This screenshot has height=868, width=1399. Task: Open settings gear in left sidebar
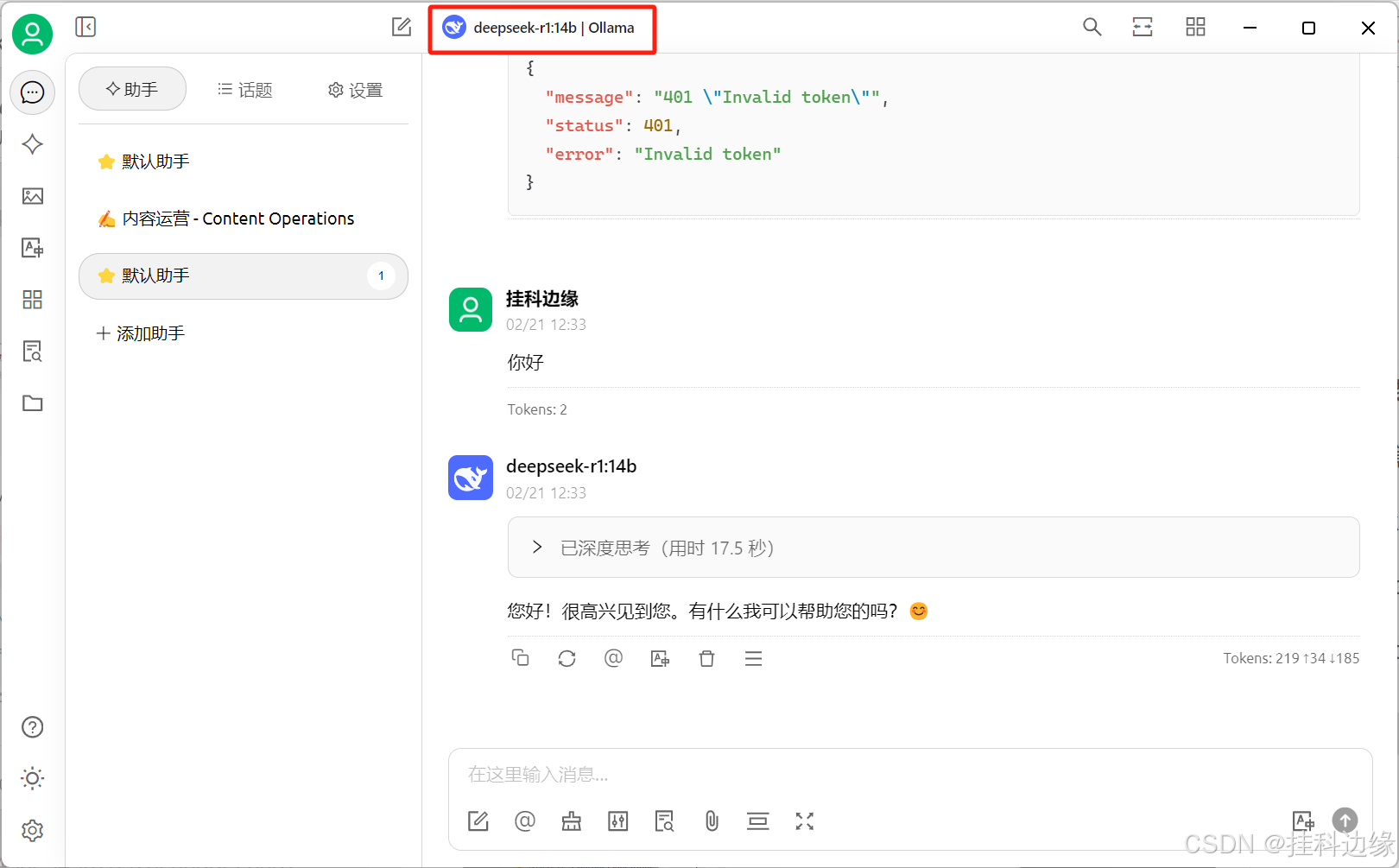(33, 830)
